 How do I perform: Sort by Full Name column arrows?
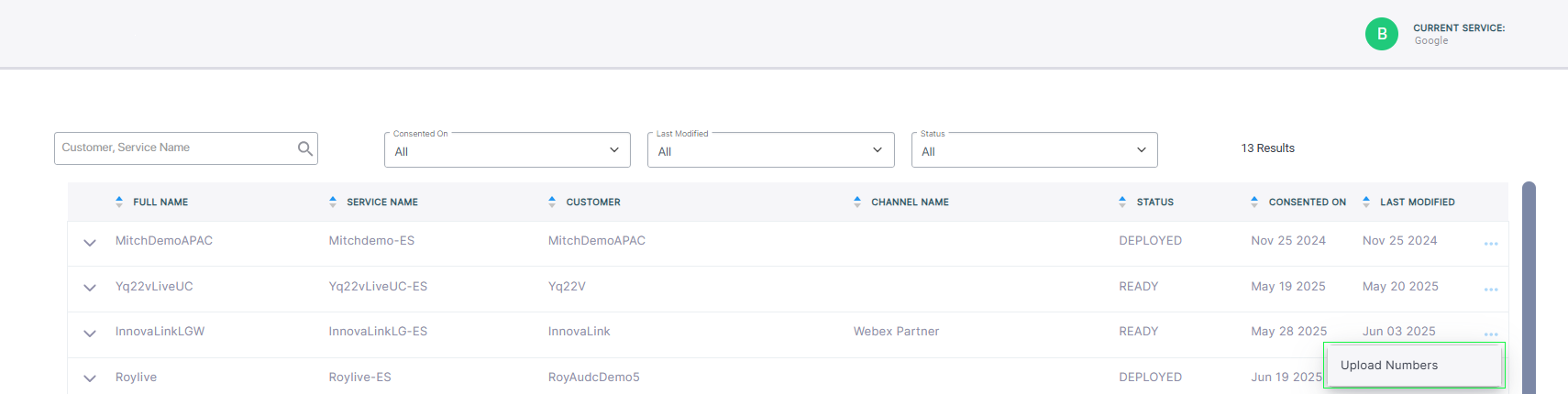point(119,202)
